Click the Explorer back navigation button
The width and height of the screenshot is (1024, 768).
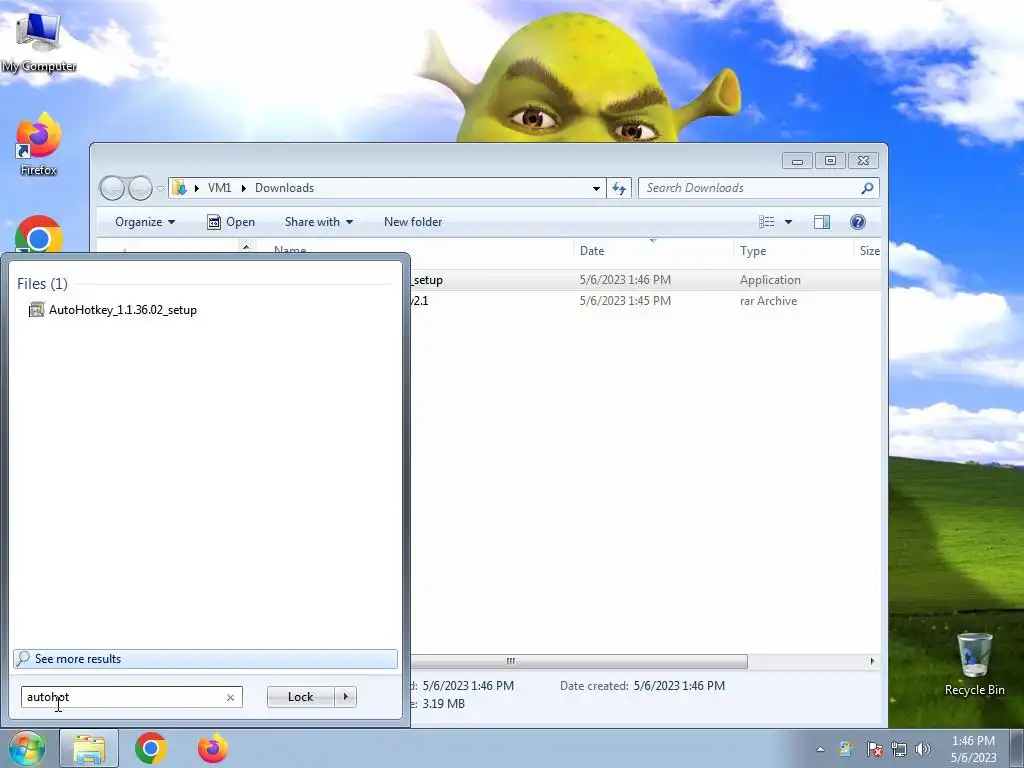tap(112, 188)
